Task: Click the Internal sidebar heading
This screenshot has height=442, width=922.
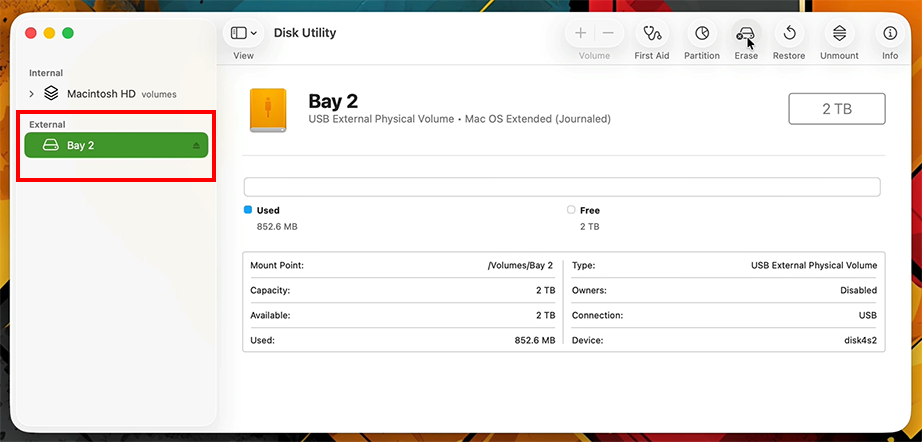Action: click(x=46, y=73)
